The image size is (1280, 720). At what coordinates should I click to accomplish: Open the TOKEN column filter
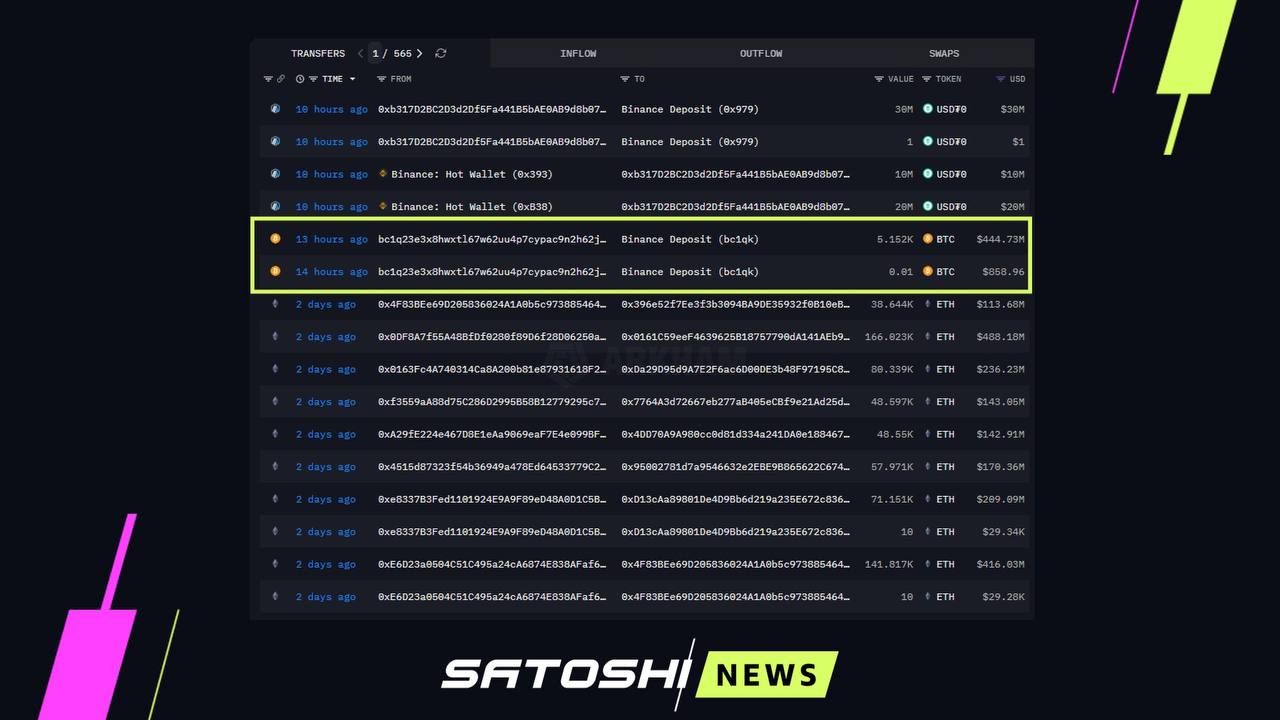[927, 79]
